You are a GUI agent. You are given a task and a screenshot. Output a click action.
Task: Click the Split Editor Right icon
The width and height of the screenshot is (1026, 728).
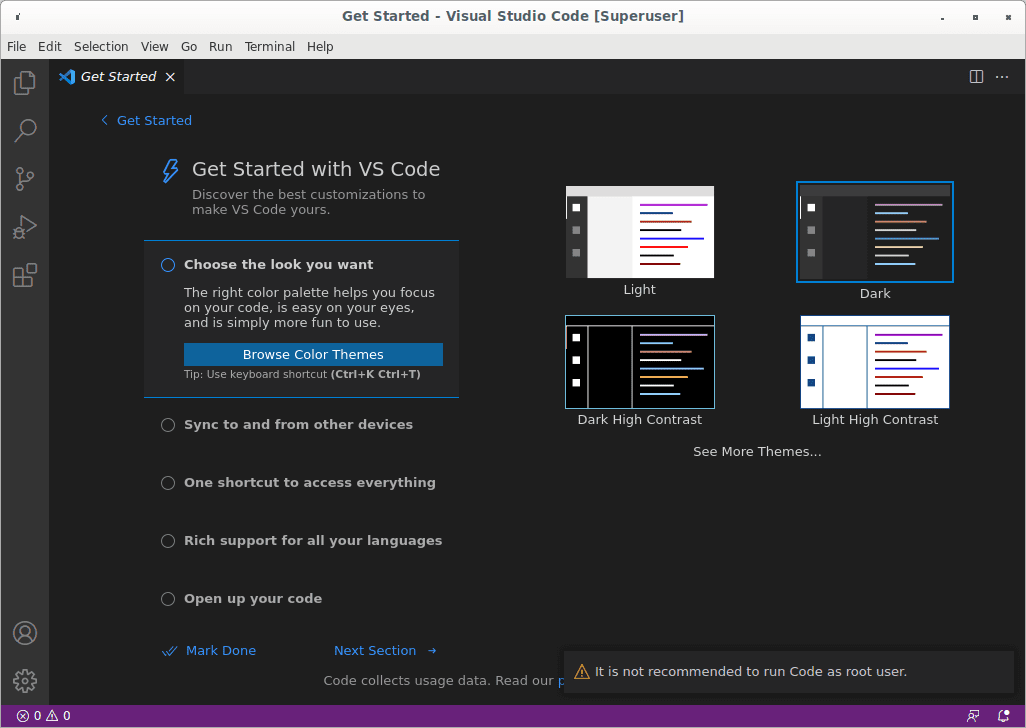point(976,77)
